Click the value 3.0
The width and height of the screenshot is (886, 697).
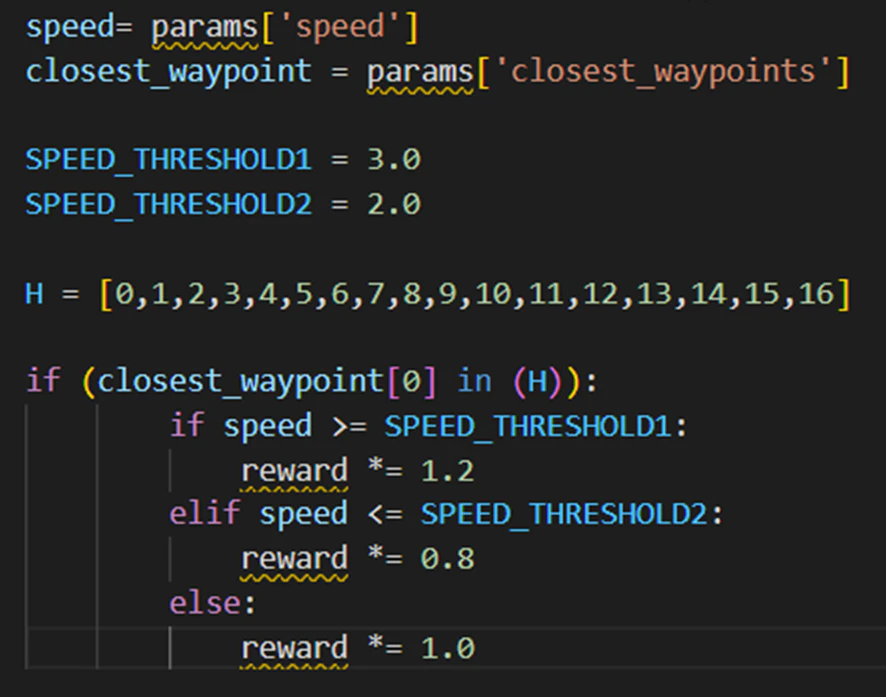(x=394, y=159)
